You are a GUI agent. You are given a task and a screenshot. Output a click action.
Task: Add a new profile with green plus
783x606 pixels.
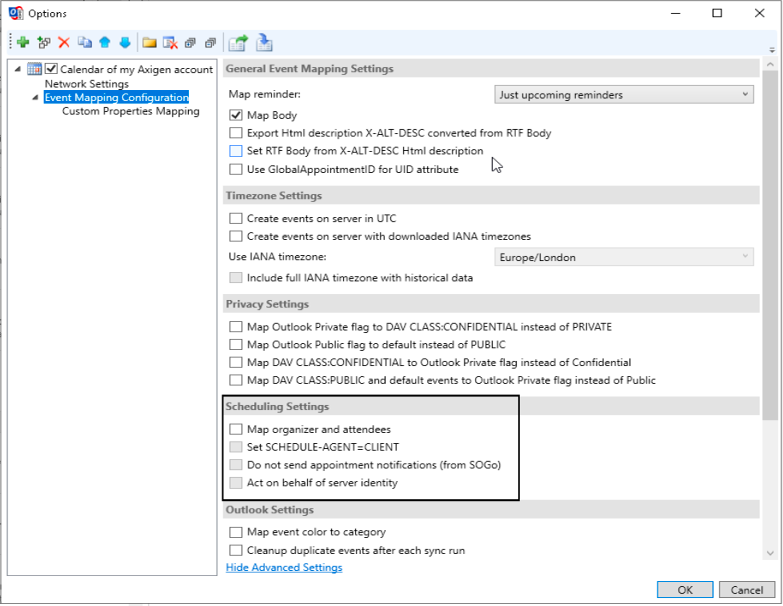(x=23, y=42)
